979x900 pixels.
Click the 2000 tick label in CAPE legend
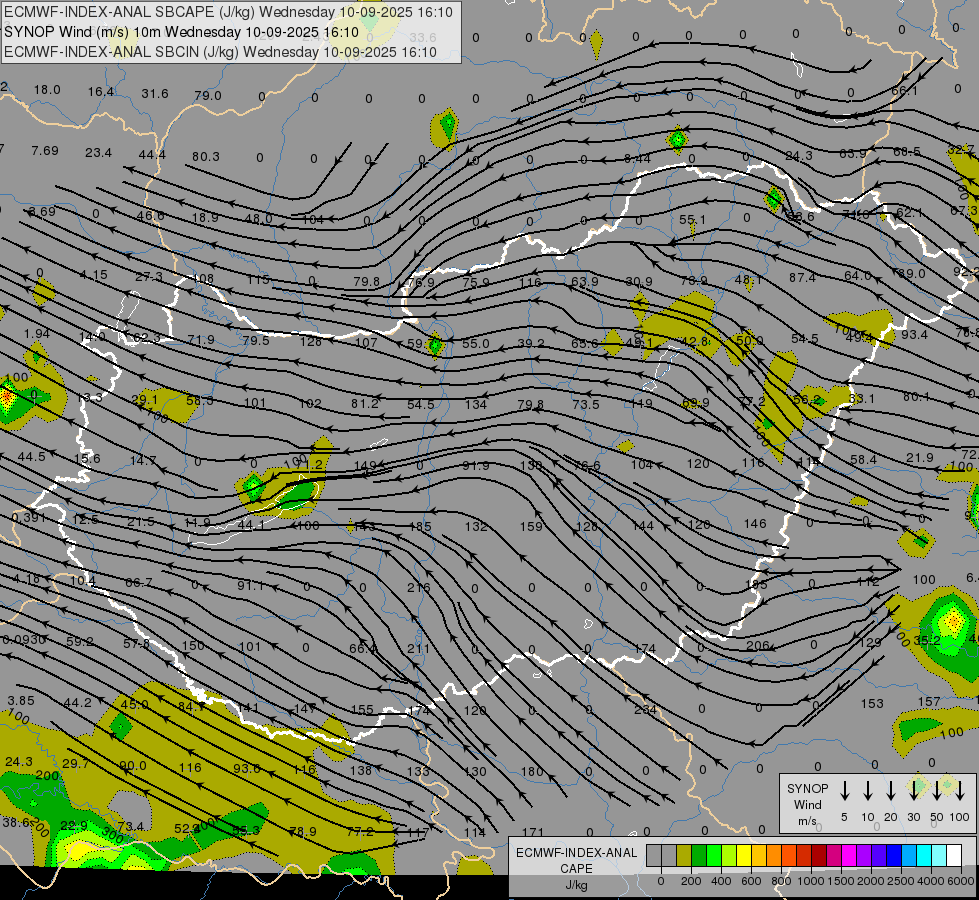click(x=871, y=881)
